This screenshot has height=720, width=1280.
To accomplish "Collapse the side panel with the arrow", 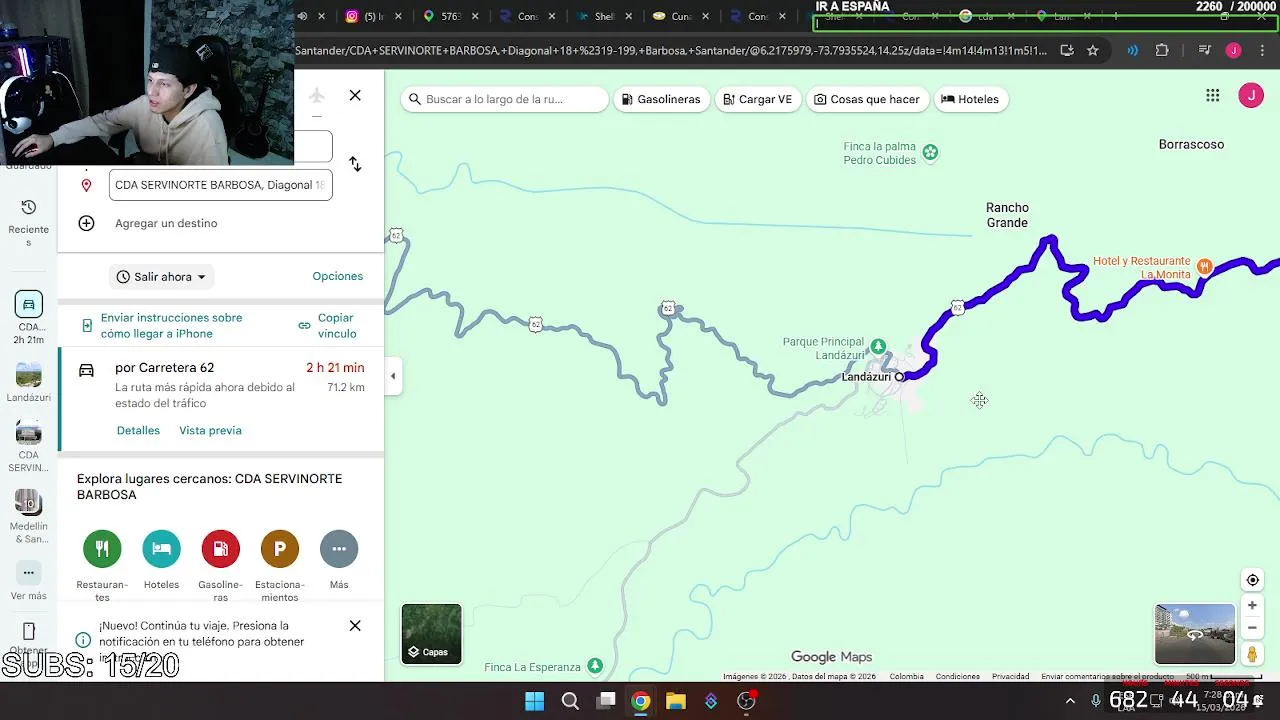I will [x=393, y=376].
